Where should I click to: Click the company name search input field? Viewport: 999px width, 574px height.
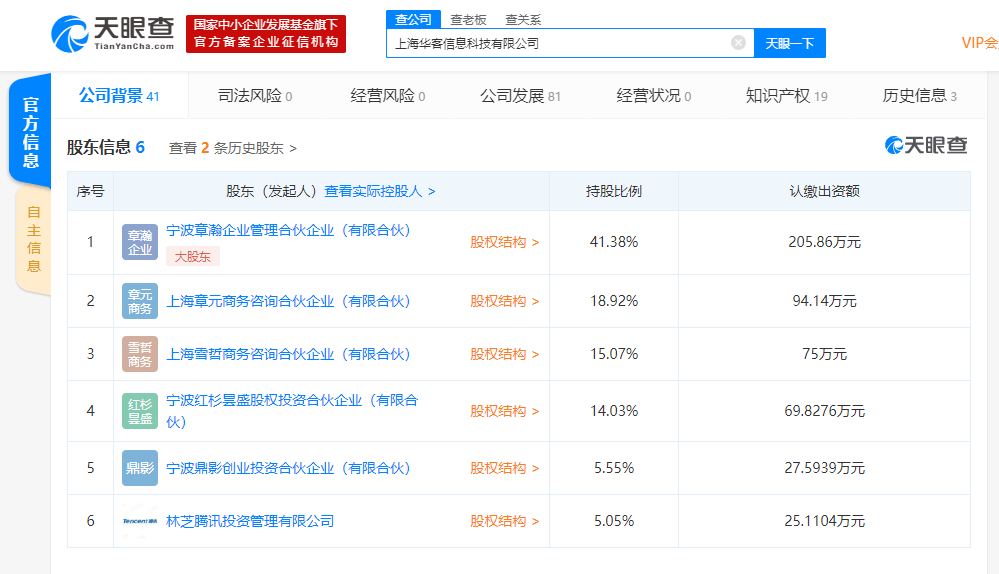tap(558, 43)
